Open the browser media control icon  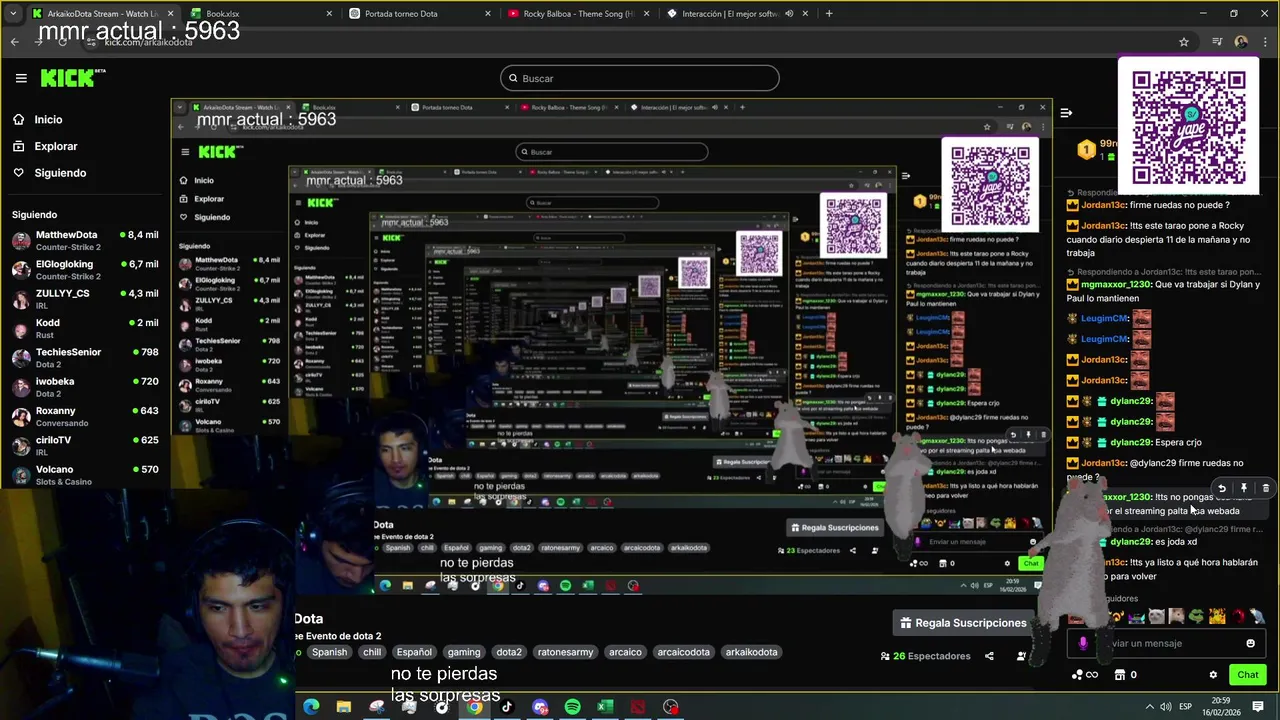[1217, 42]
